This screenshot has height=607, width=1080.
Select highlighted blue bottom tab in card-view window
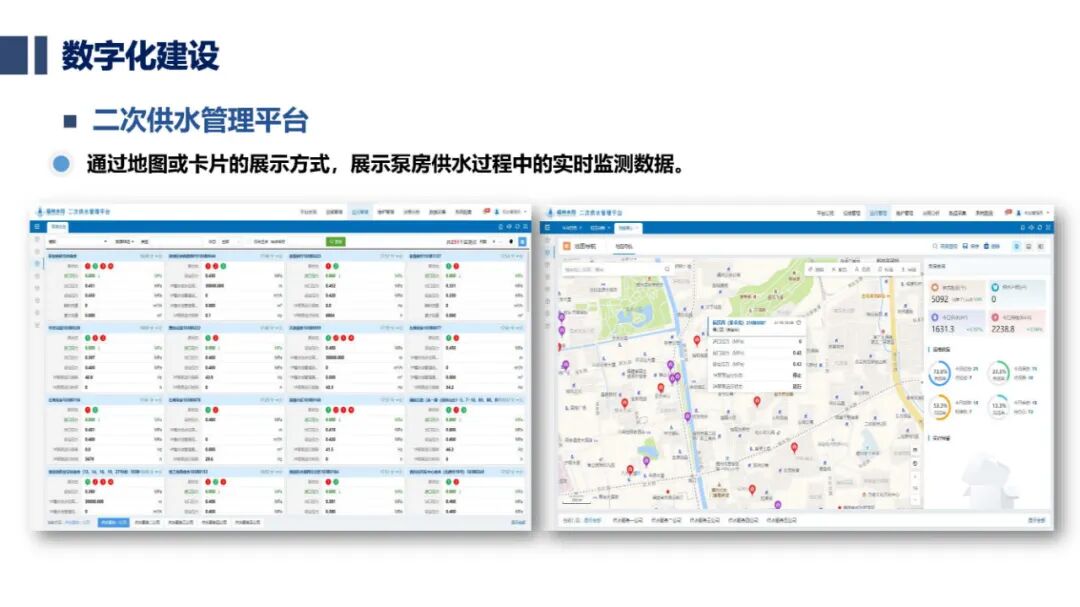coord(114,523)
